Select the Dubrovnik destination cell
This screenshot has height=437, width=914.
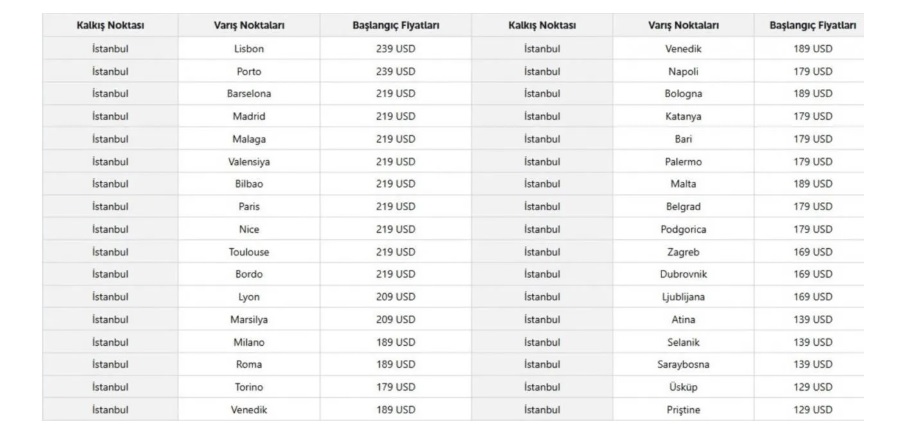click(683, 274)
